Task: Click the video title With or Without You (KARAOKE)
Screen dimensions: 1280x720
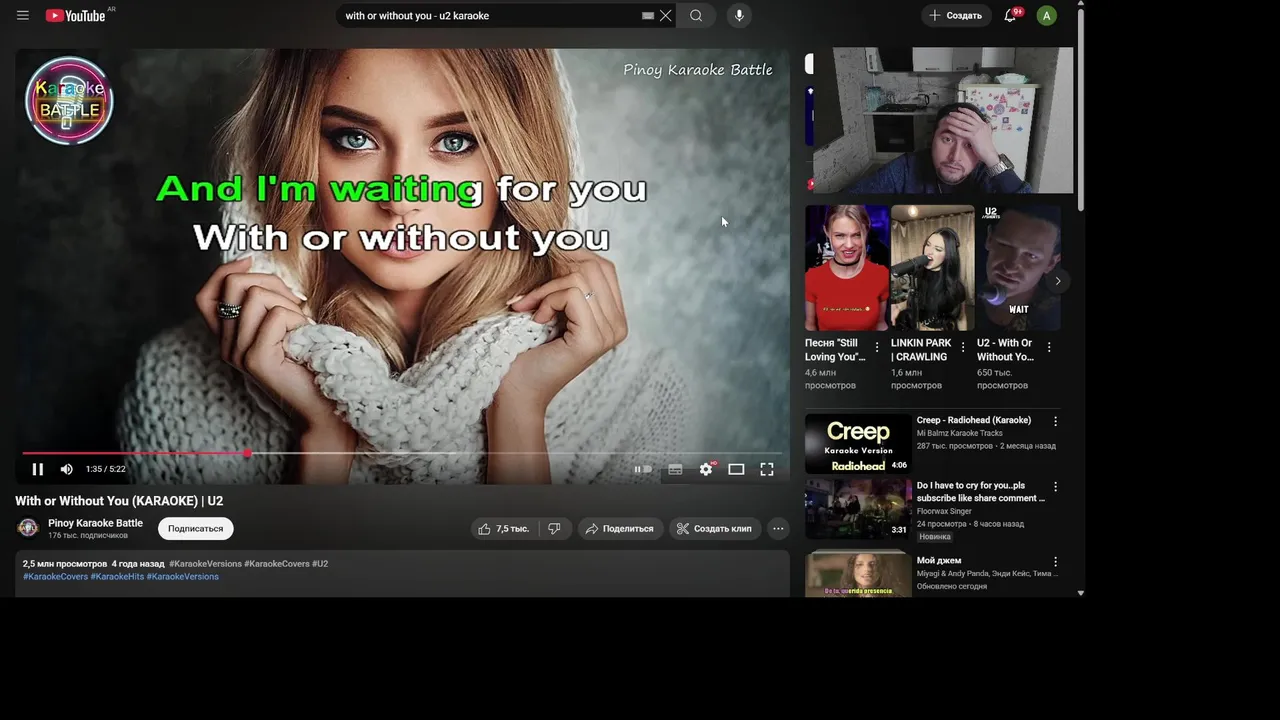Action: tap(119, 501)
